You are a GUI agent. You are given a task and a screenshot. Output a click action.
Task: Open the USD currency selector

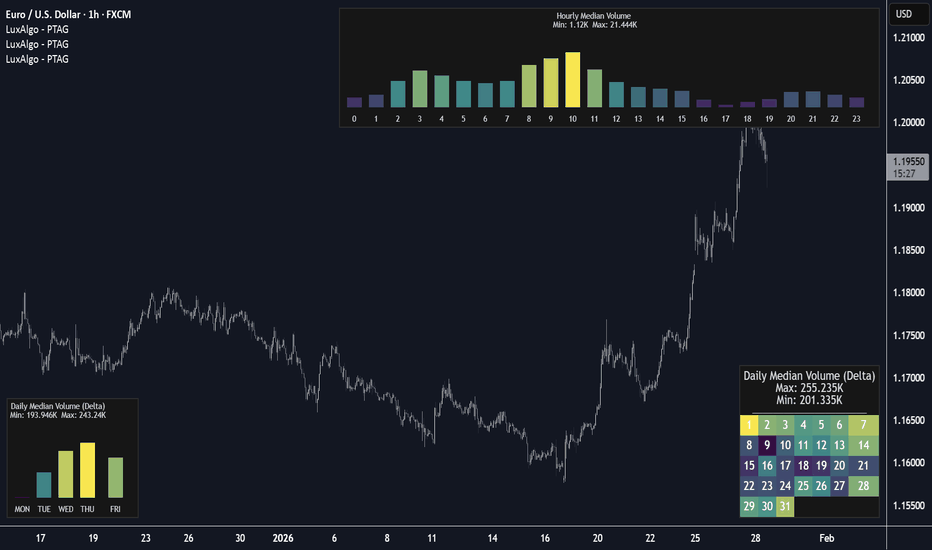click(903, 14)
